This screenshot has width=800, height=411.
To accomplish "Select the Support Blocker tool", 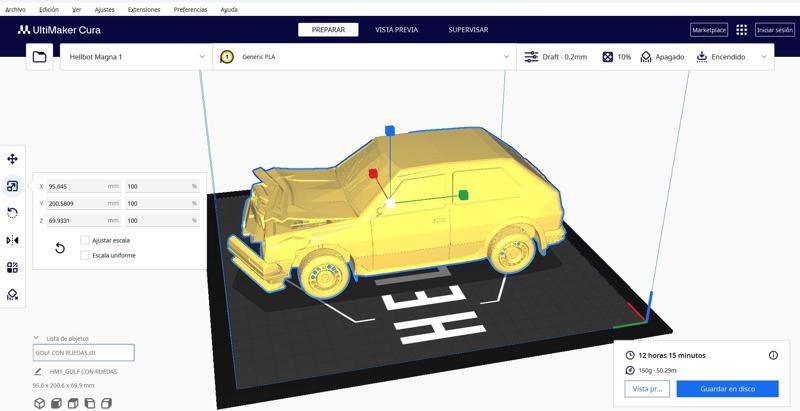I will coord(12,294).
